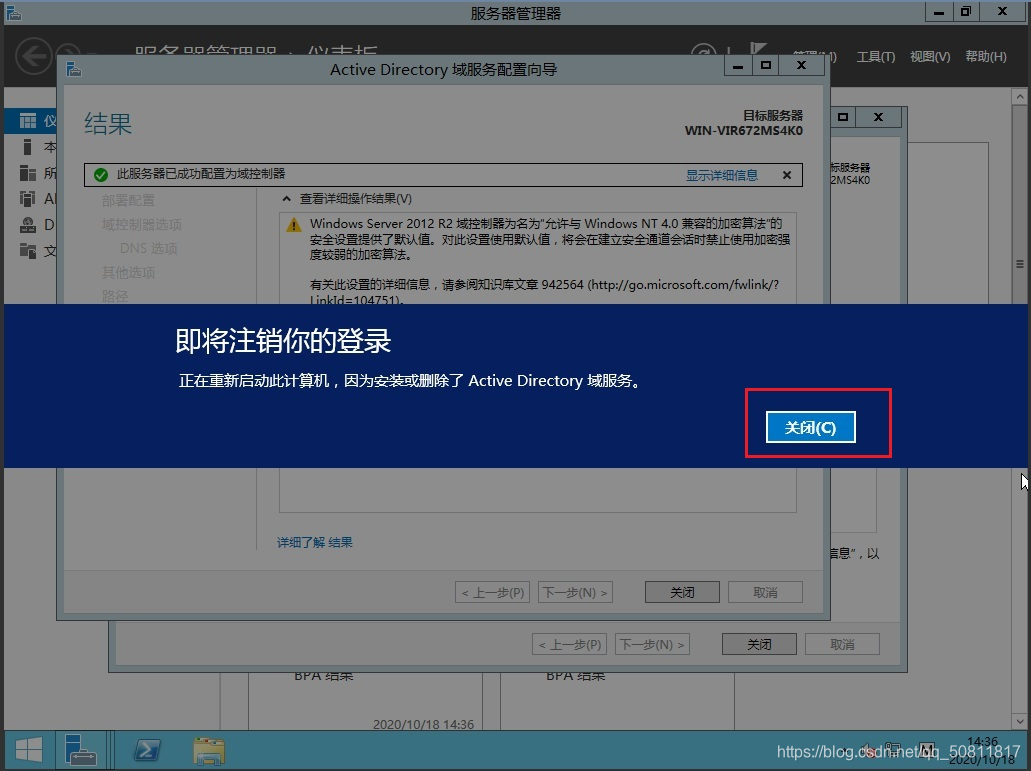Open Server Manager from the taskbar
1031x771 pixels.
81,751
